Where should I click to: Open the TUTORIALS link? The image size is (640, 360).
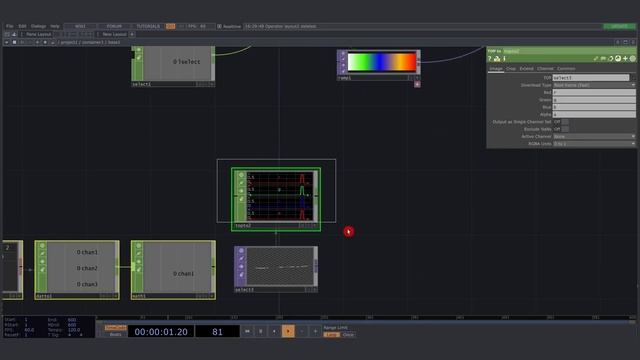148,26
